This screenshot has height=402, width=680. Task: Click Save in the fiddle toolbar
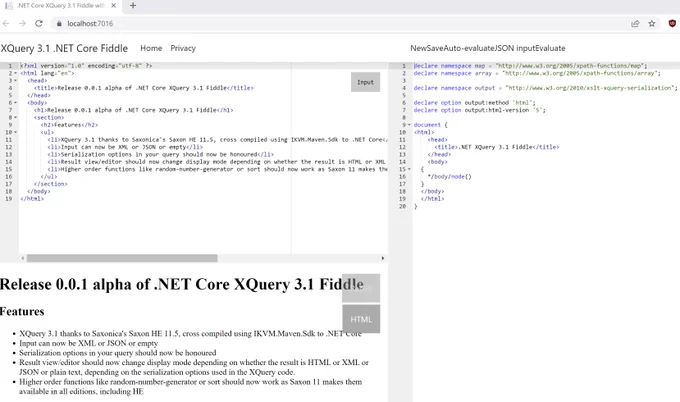click(435, 48)
